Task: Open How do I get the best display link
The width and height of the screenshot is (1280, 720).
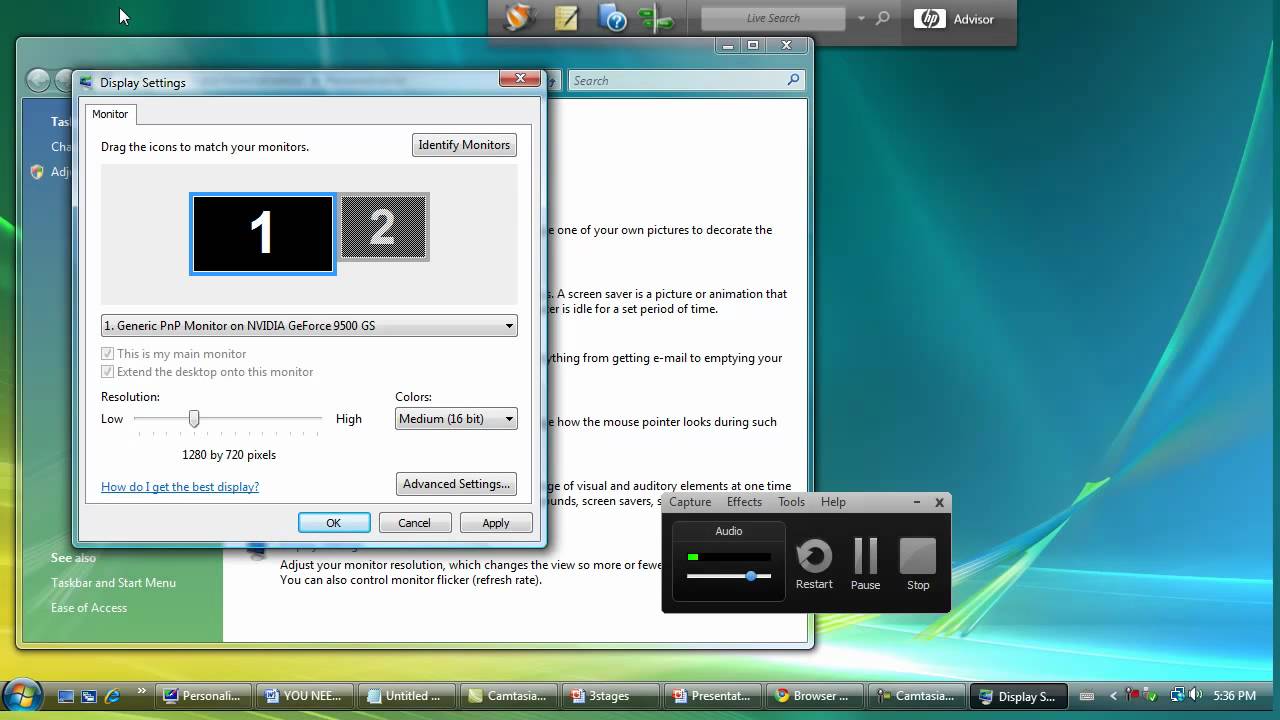Action: 180,487
